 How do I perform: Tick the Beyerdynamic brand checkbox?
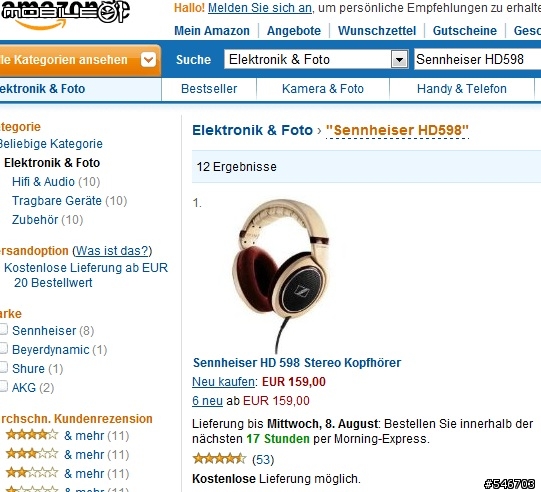click(x=3, y=349)
